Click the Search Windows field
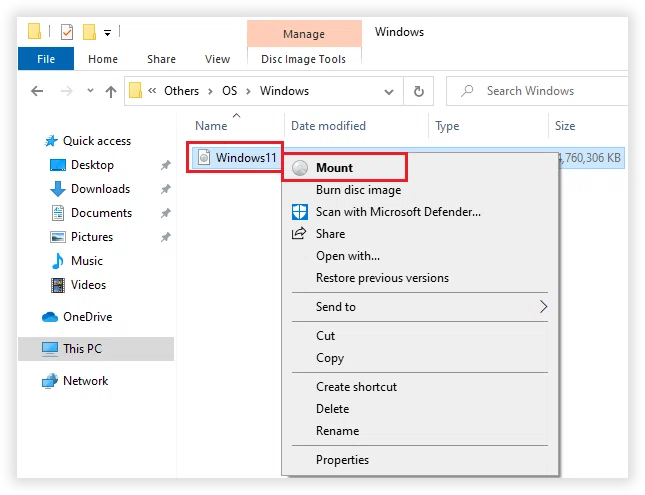 538,91
